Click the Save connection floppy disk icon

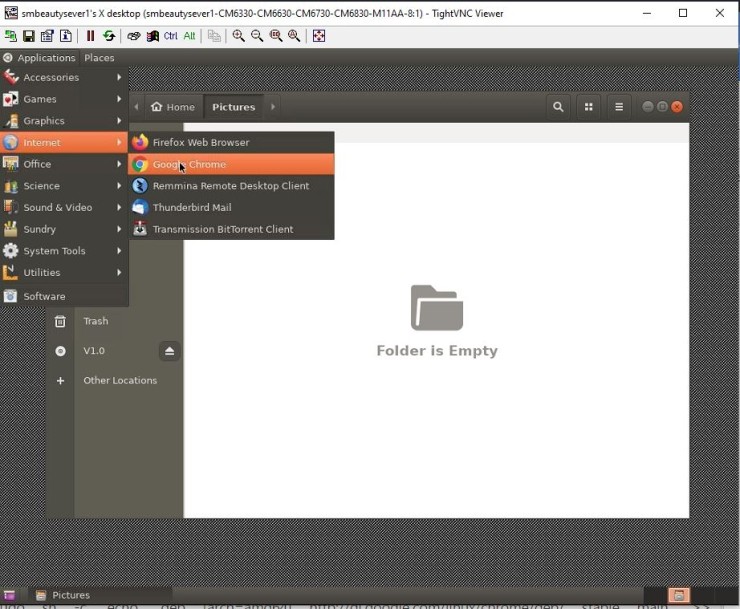pyautogui.click(x=29, y=36)
